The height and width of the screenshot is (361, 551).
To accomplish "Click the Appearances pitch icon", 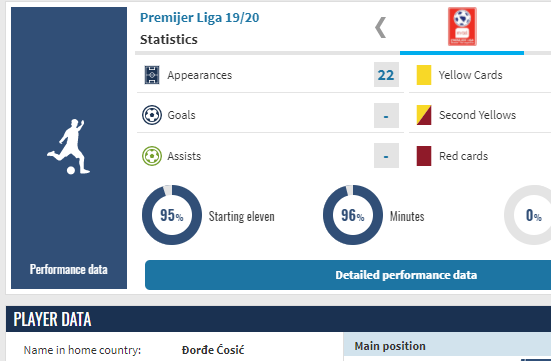I will (152, 75).
